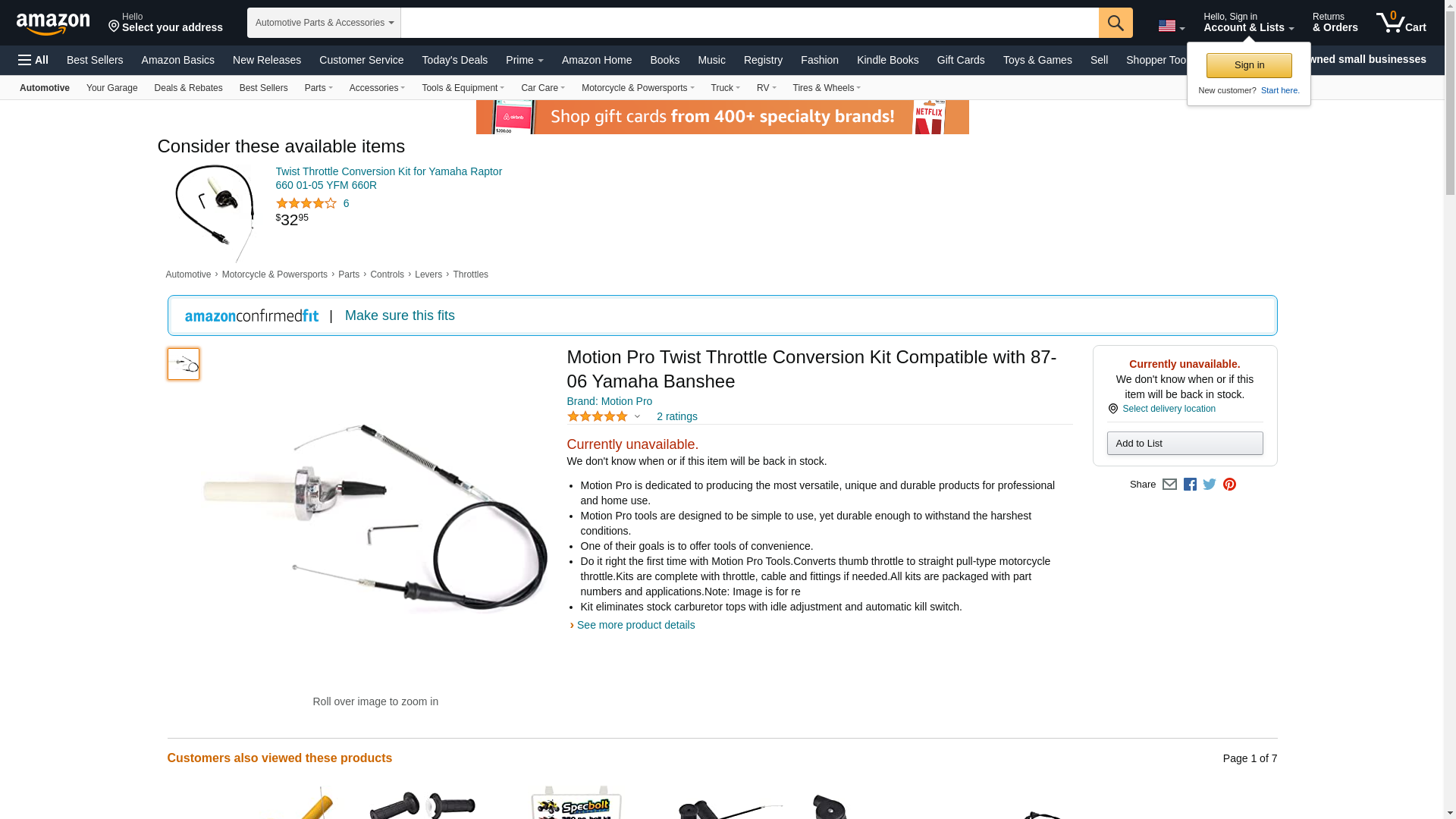Expand the Parts submenu in Automotive bar

coord(318,88)
